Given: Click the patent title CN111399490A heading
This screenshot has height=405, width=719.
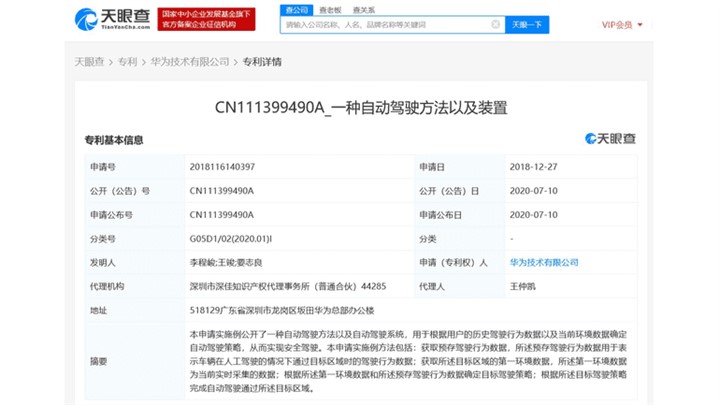Looking at the screenshot, I should (360, 106).
